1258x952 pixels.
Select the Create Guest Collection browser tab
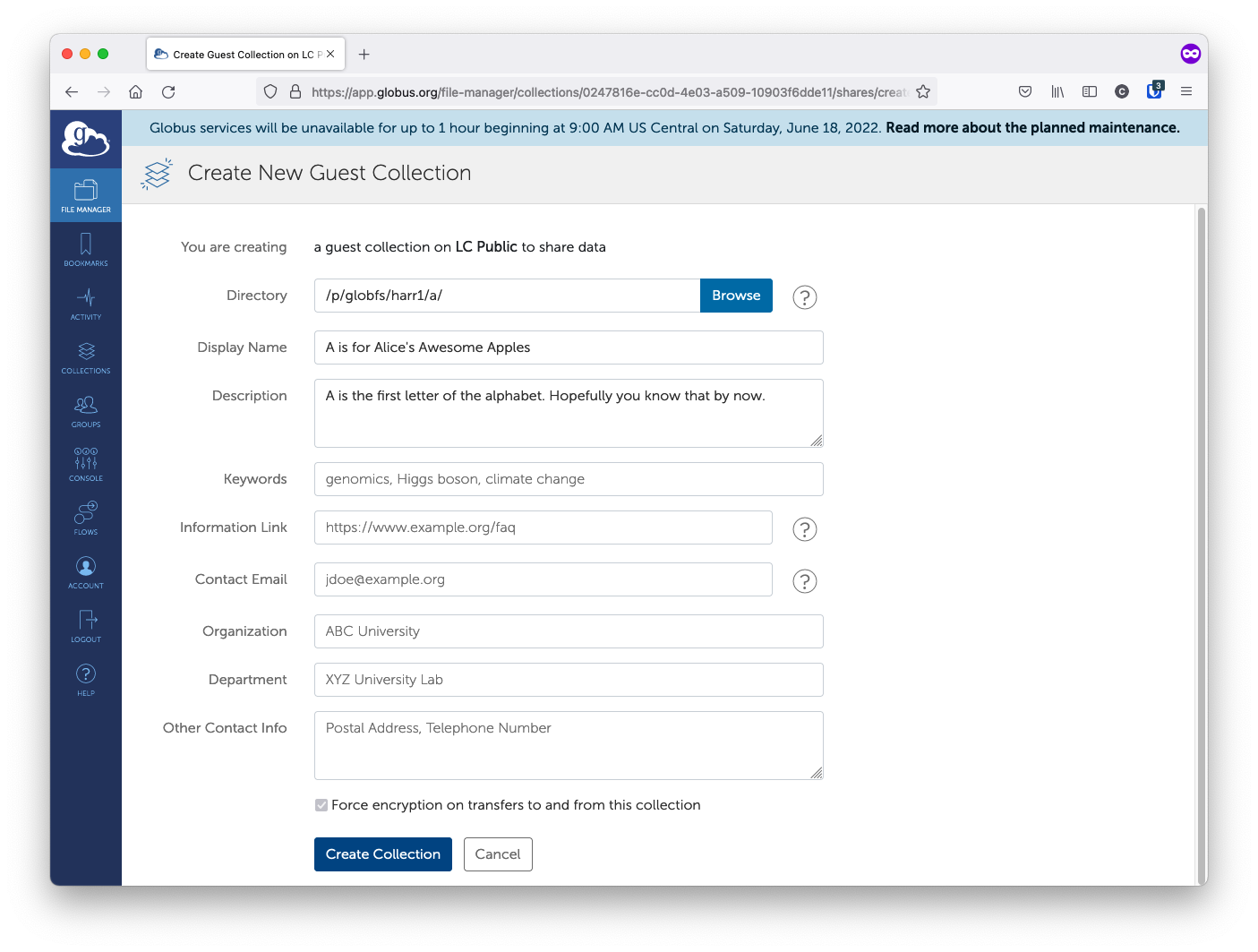[x=245, y=55]
